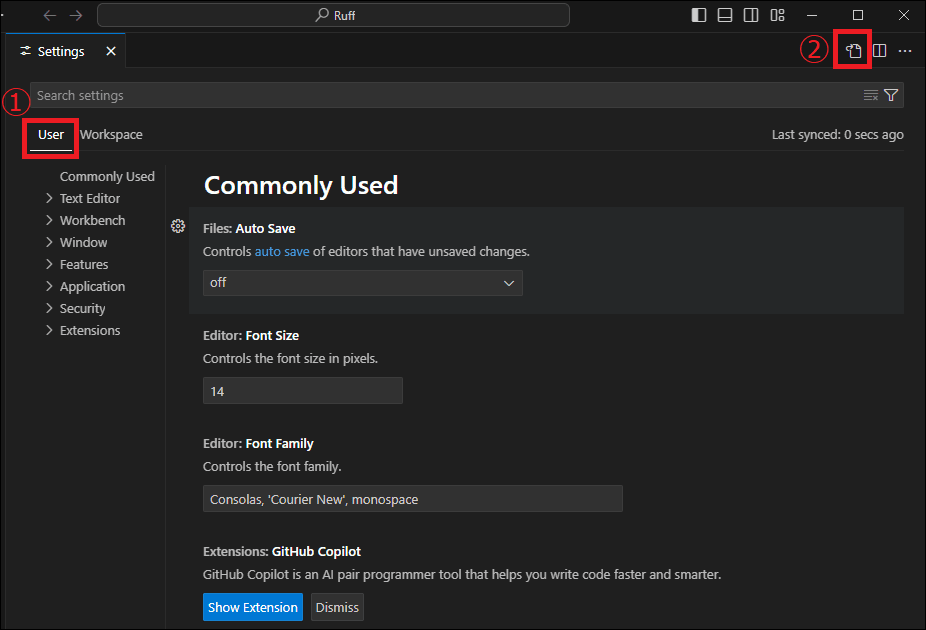
Task: Click the Clear Settings Search Input icon
Action: [x=870, y=95]
